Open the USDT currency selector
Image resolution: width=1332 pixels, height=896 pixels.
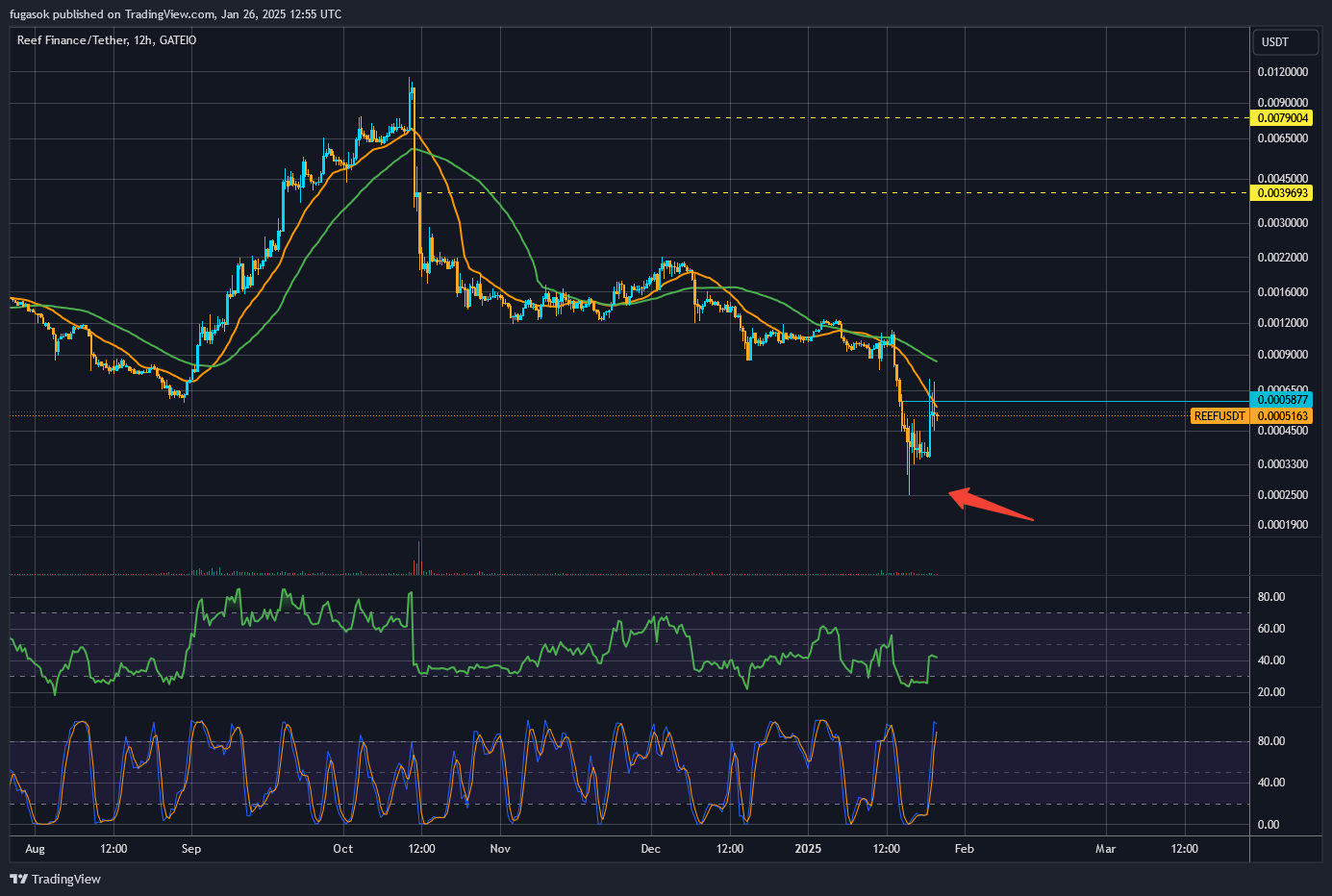(x=1284, y=42)
